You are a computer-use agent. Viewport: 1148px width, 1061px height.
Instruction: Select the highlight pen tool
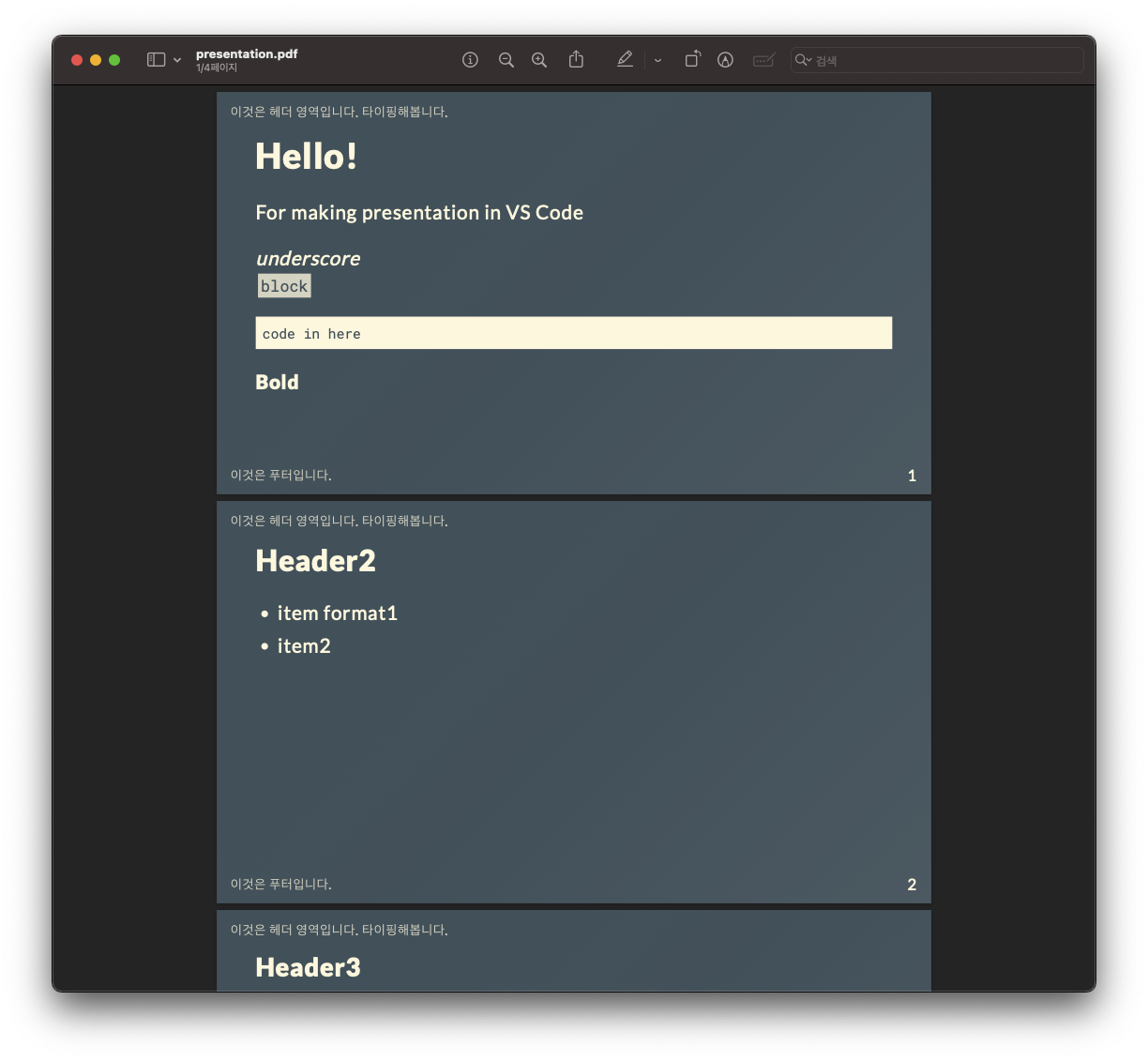click(625, 59)
